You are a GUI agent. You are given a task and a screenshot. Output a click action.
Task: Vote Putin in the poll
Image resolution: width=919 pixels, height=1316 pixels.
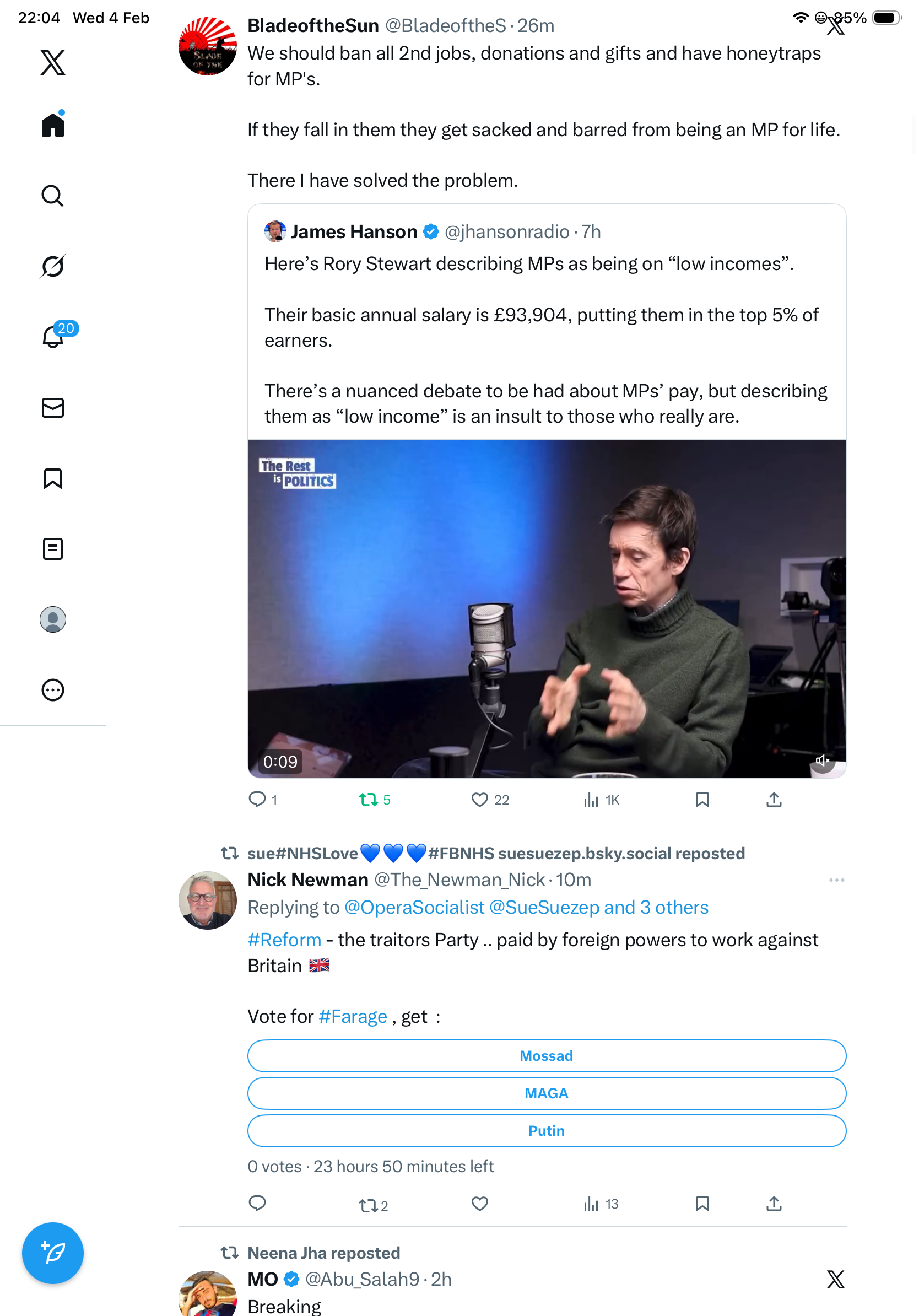547,1131
